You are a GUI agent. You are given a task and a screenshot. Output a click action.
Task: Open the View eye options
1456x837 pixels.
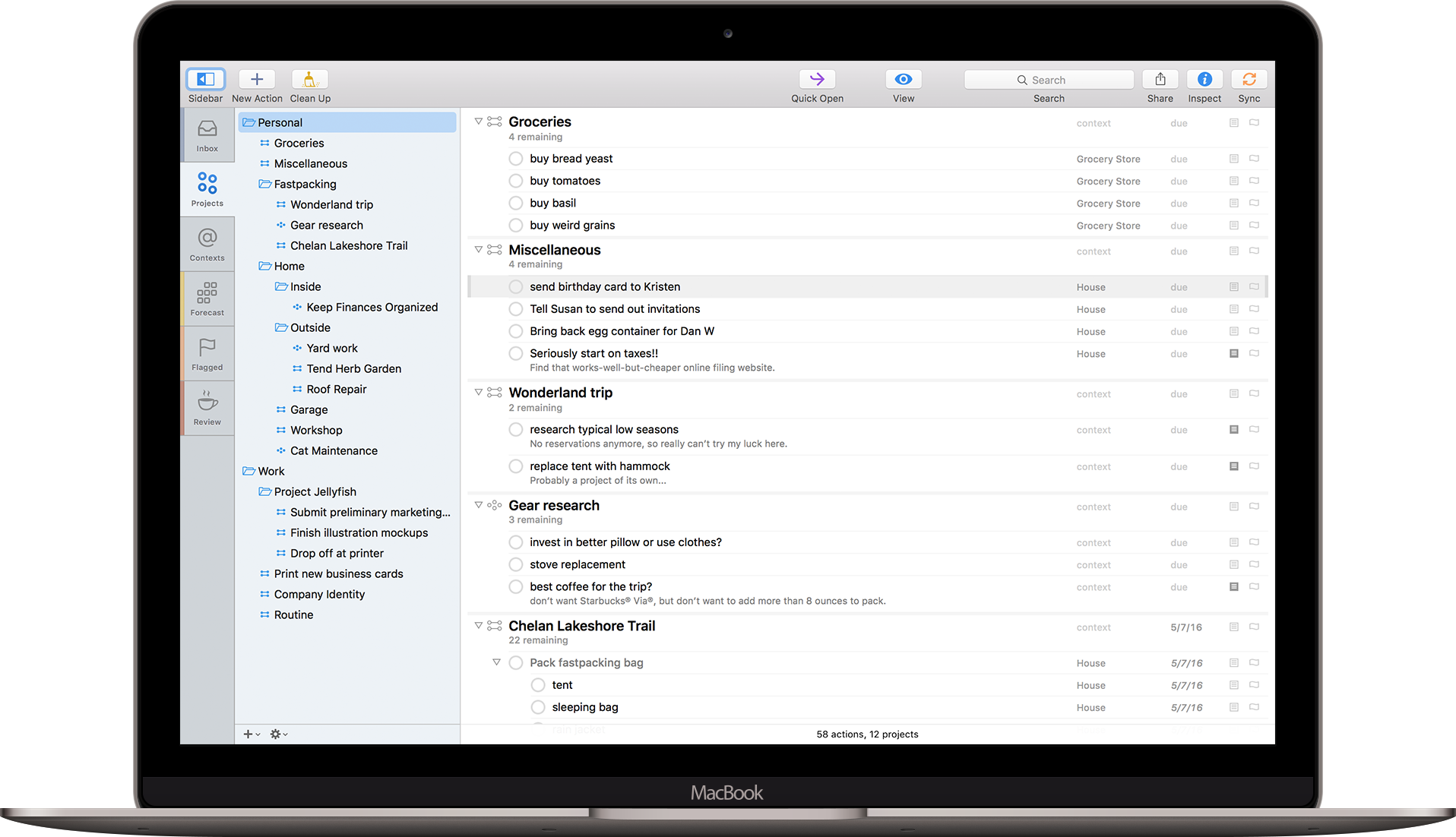tap(903, 80)
